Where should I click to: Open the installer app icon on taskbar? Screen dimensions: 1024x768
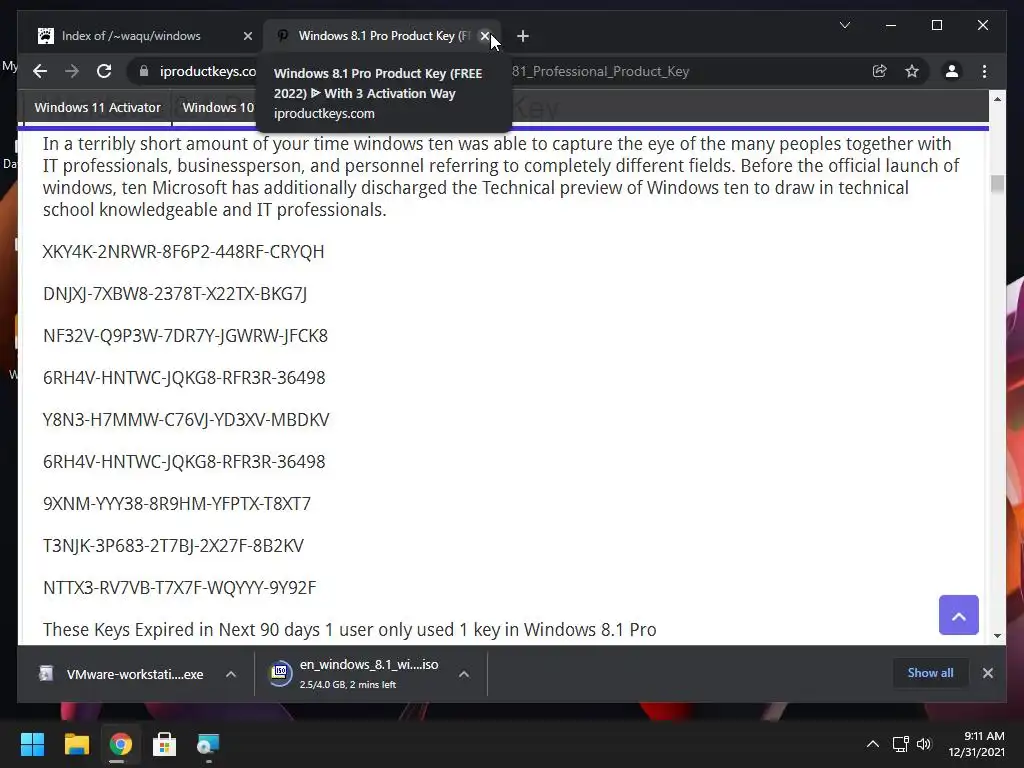[208, 744]
